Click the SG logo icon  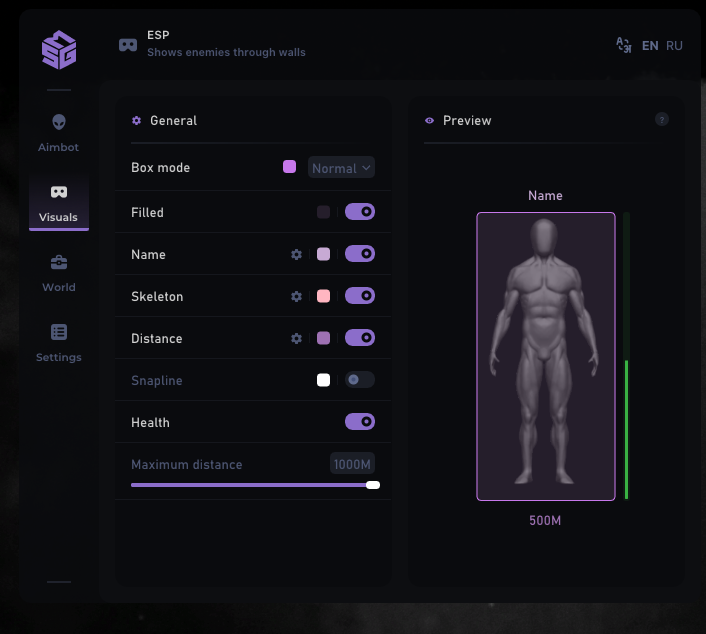click(x=59, y=50)
